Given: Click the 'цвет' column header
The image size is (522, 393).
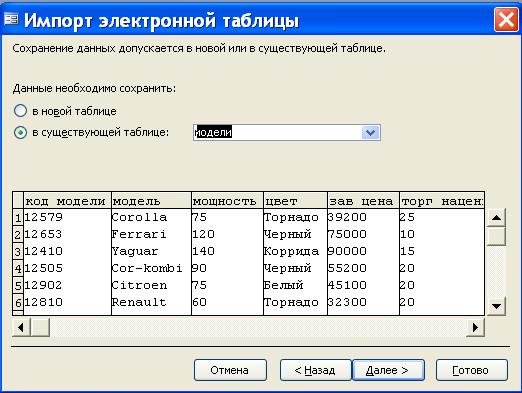Looking at the screenshot, I should point(295,201).
